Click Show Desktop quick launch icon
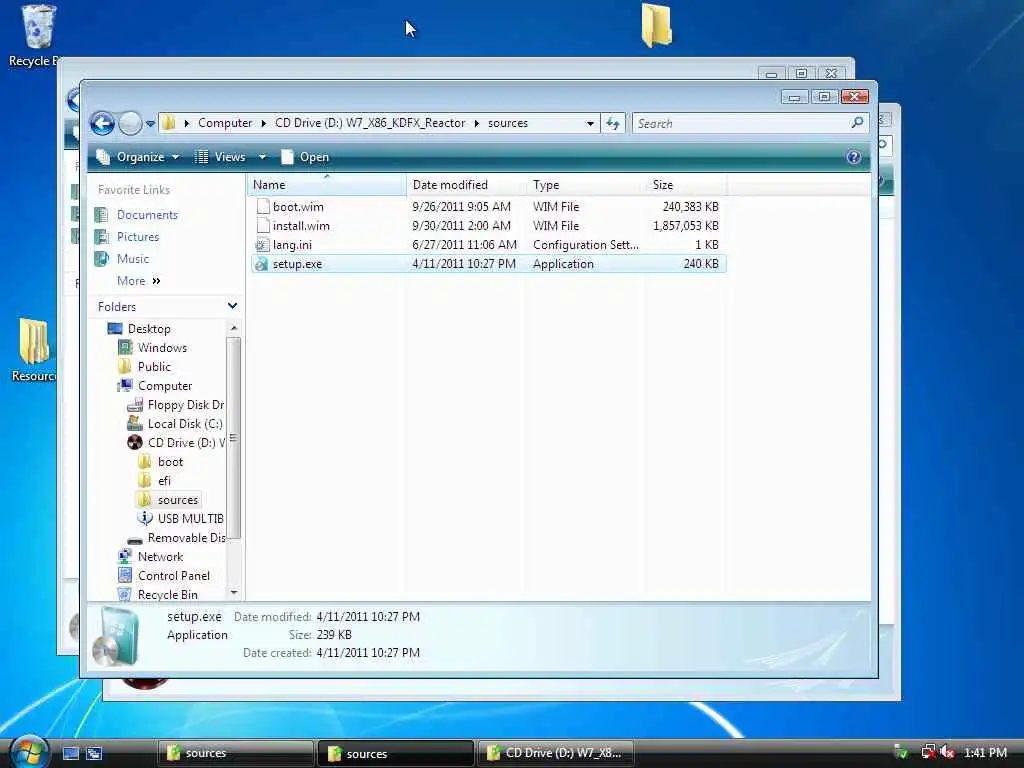1024x768 pixels. (x=71, y=753)
